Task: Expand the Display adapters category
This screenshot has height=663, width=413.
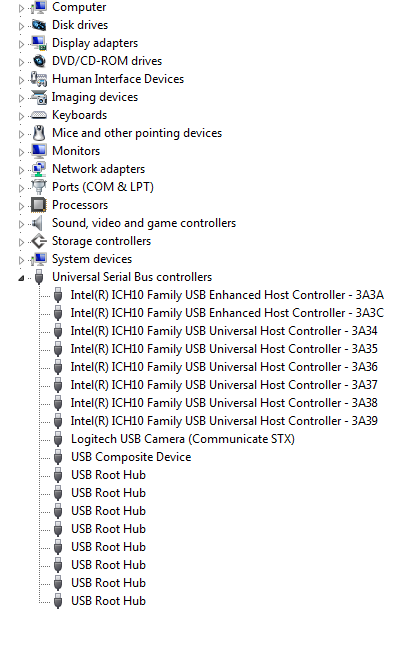Action: [21, 44]
